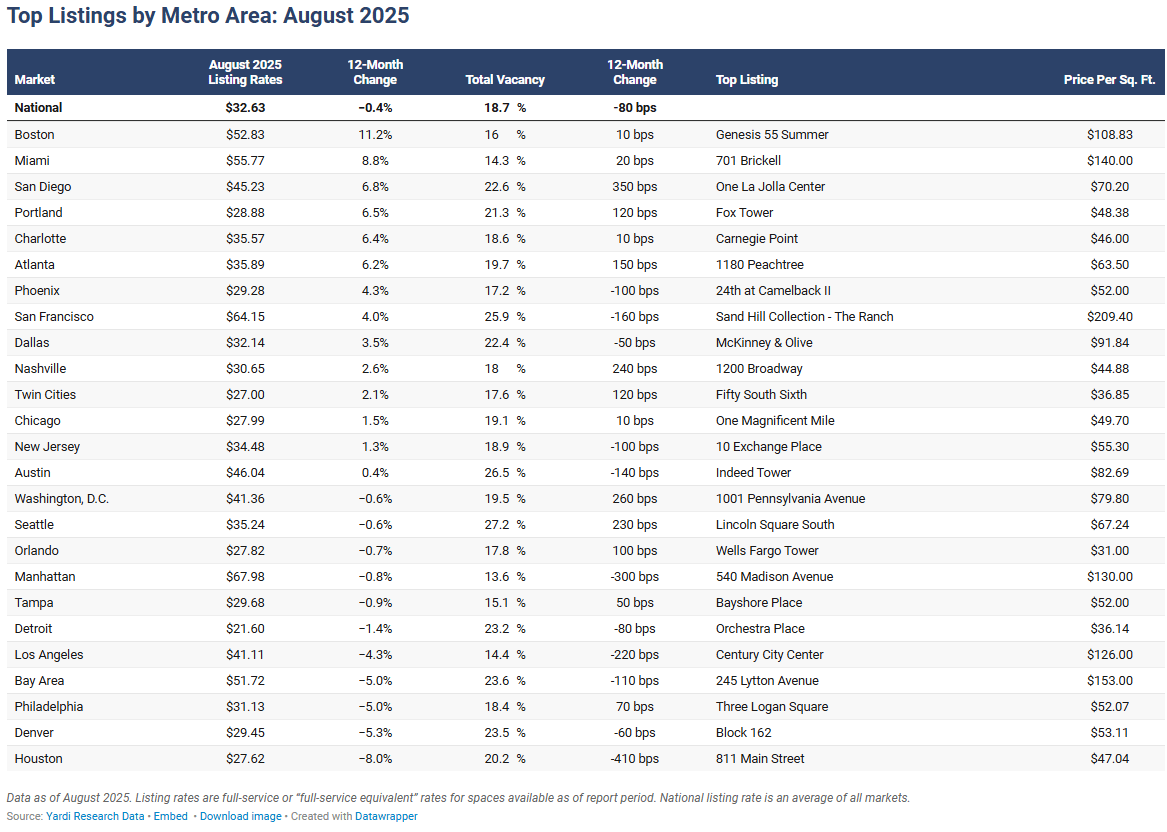The image size is (1167, 832).
Task: Click the National row label
Action: pos(38,108)
